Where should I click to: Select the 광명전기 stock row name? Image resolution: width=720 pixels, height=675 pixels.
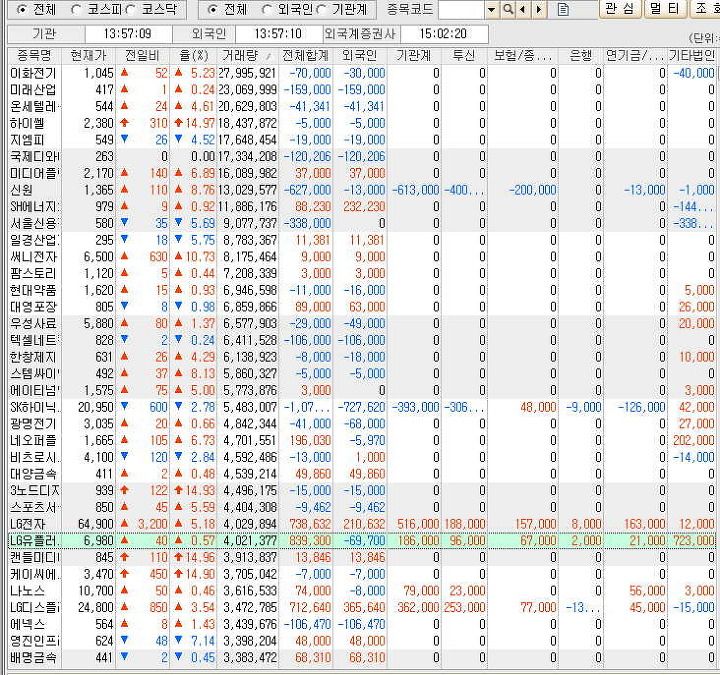[33, 424]
